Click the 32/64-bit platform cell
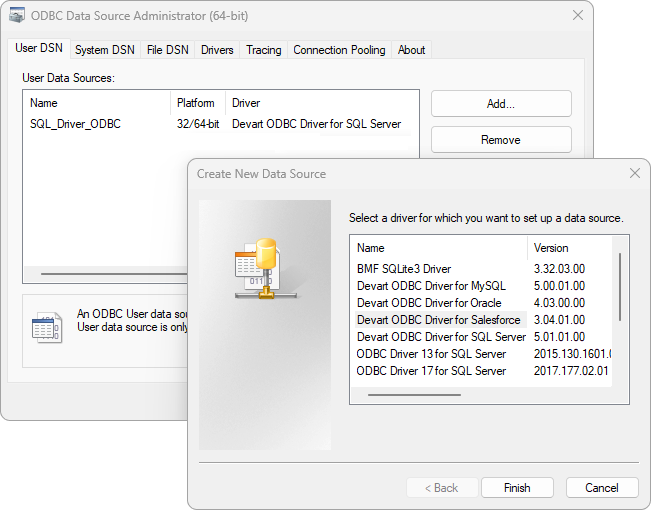 pos(198,124)
